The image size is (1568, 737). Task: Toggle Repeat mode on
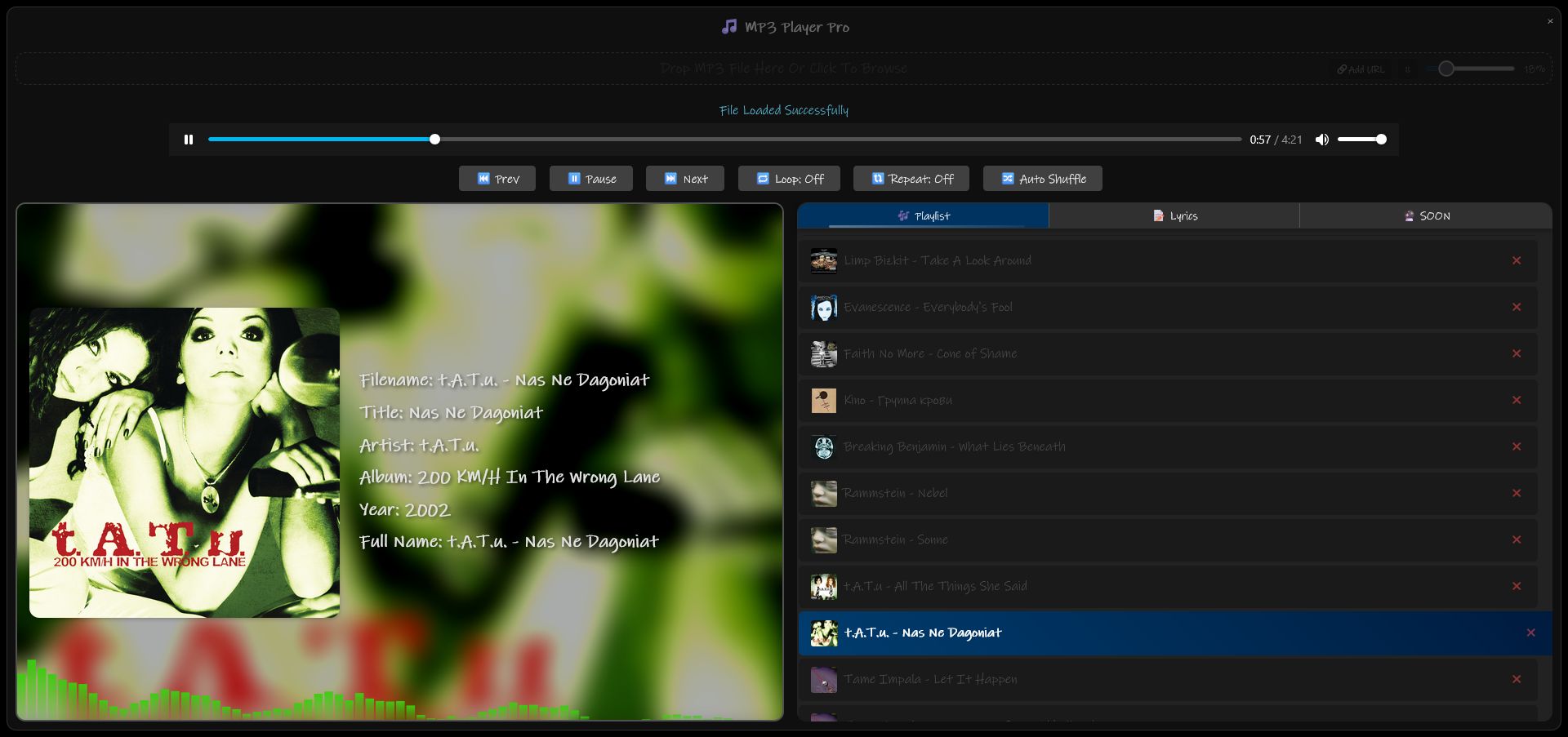[x=911, y=178]
